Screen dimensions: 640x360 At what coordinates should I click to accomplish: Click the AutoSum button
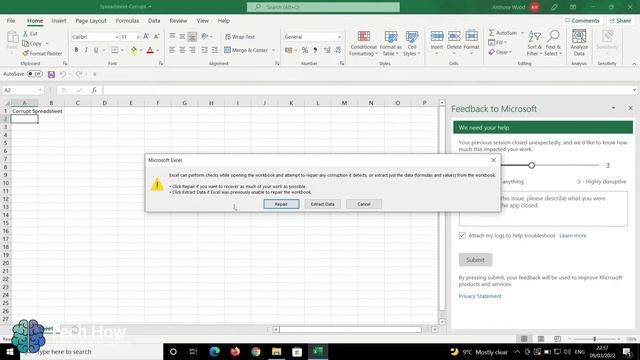pyautogui.click(x=503, y=32)
